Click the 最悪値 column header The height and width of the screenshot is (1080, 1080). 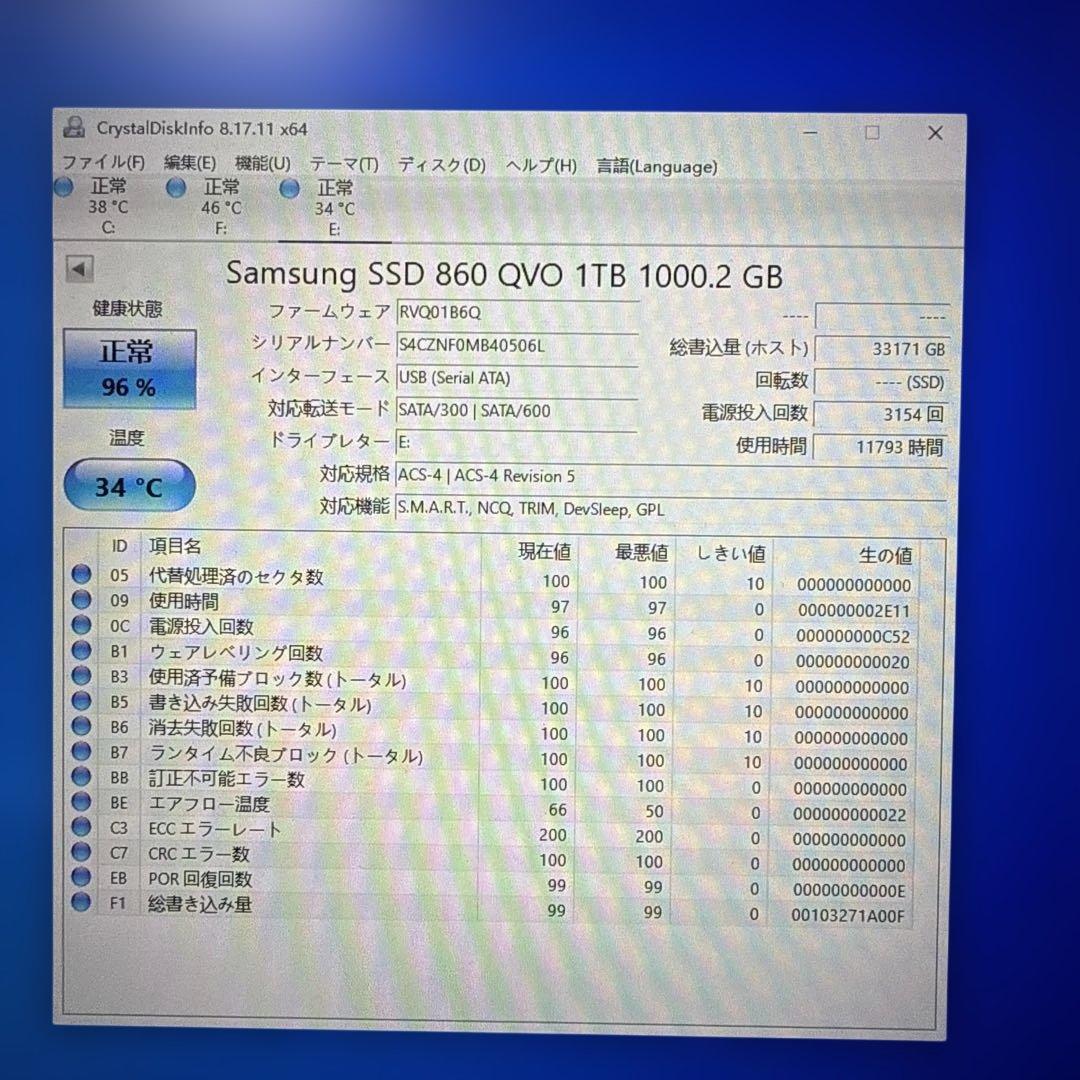click(x=641, y=552)
